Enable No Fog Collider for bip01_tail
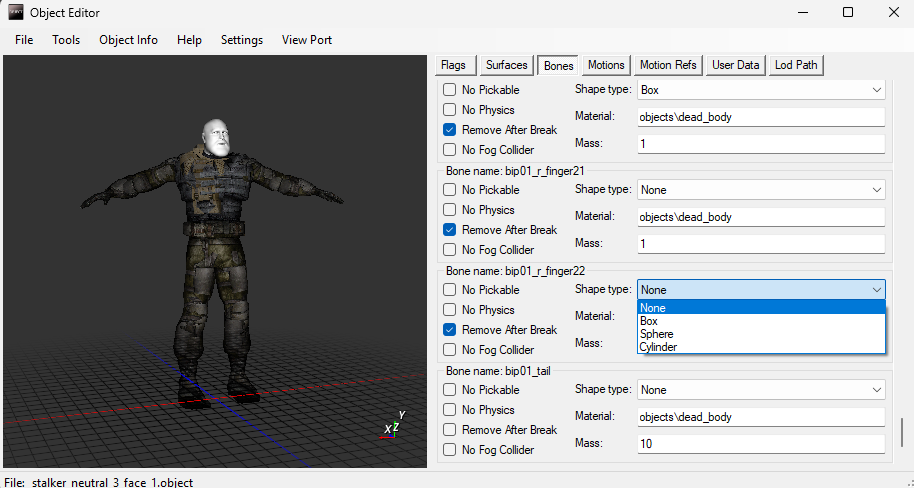914x488 pixels. pos(450,450)
